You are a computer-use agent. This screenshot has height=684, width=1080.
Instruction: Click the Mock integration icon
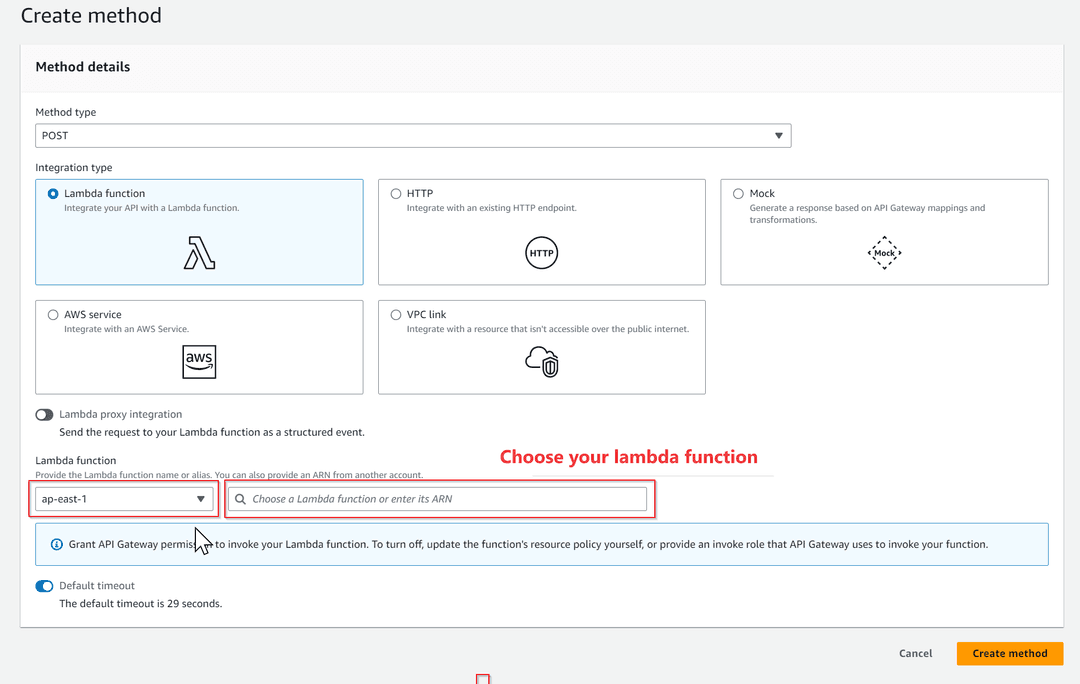tap(884, 252)
